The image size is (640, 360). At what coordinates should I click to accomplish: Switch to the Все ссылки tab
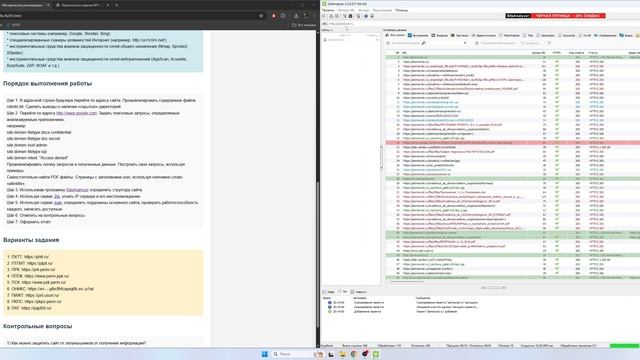coord(396,36)
